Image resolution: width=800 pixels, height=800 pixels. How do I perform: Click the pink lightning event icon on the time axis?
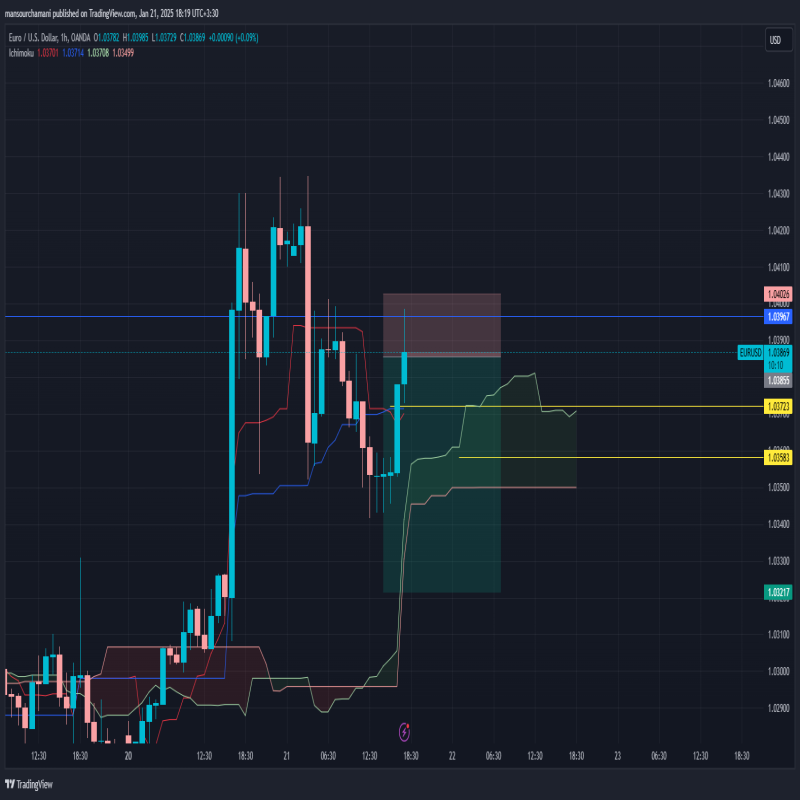(x=404, y=732)
